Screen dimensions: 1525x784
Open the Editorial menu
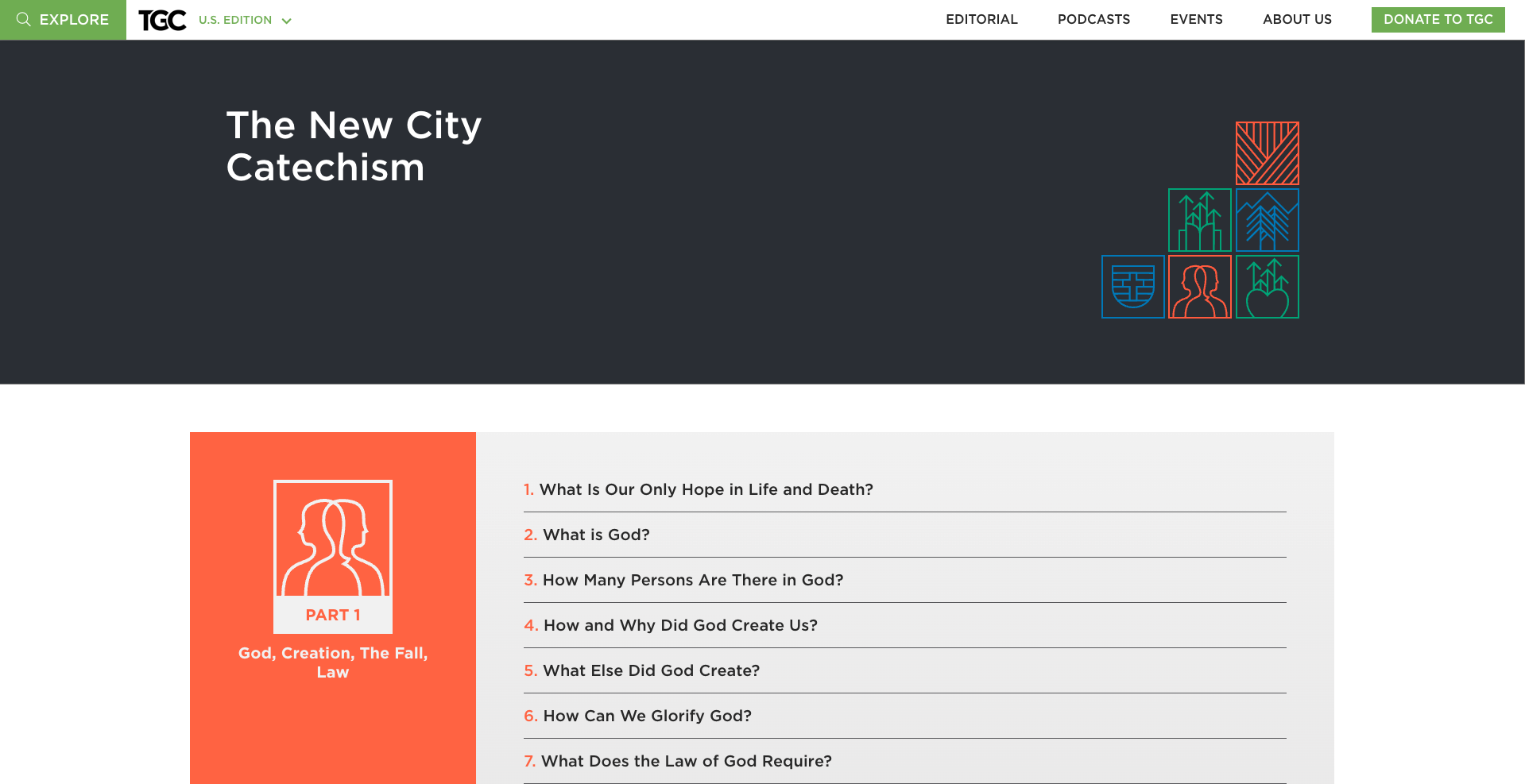click(981, 19)
